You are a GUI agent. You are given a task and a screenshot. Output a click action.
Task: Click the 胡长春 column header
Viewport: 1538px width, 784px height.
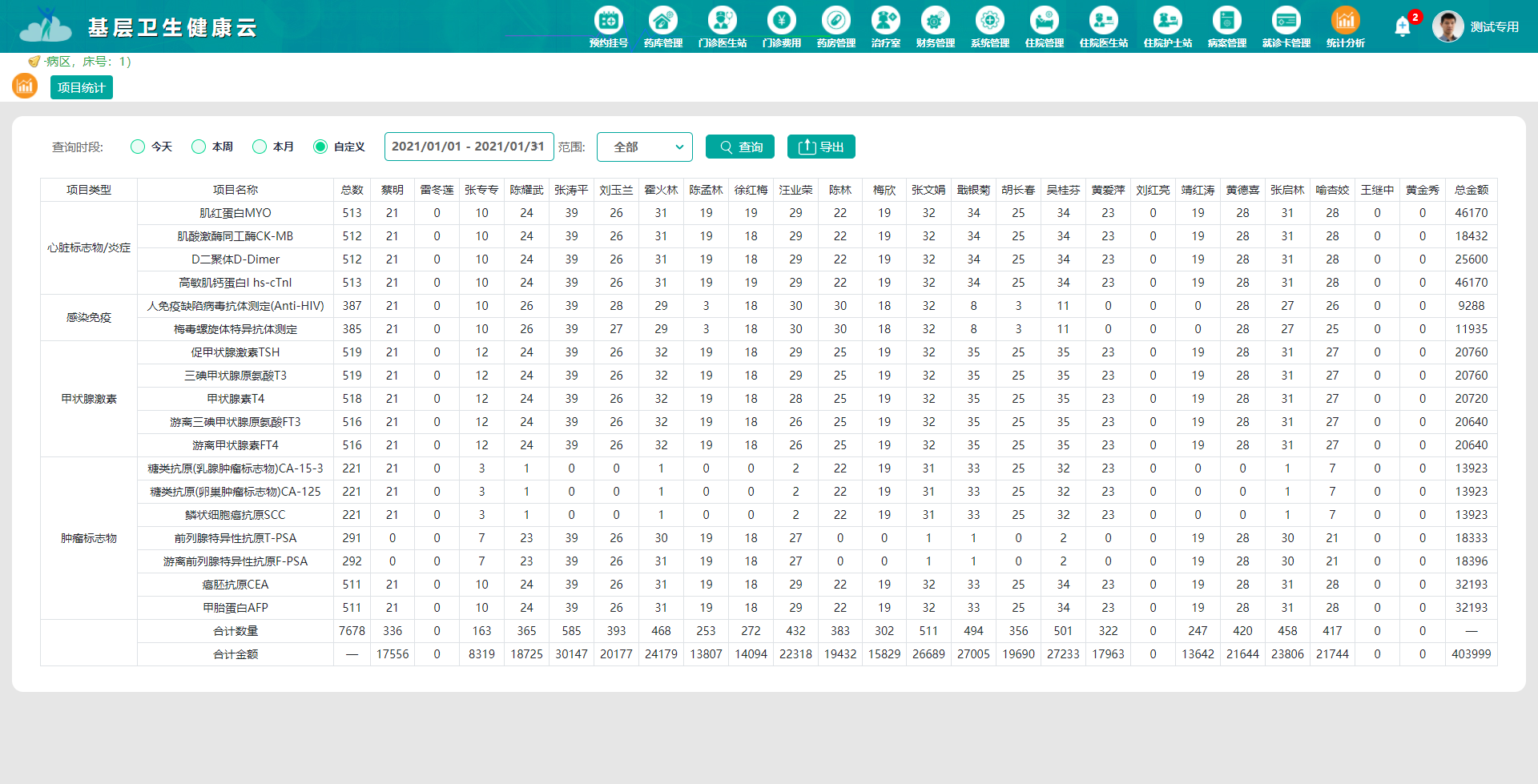[x=1019, y=190]
